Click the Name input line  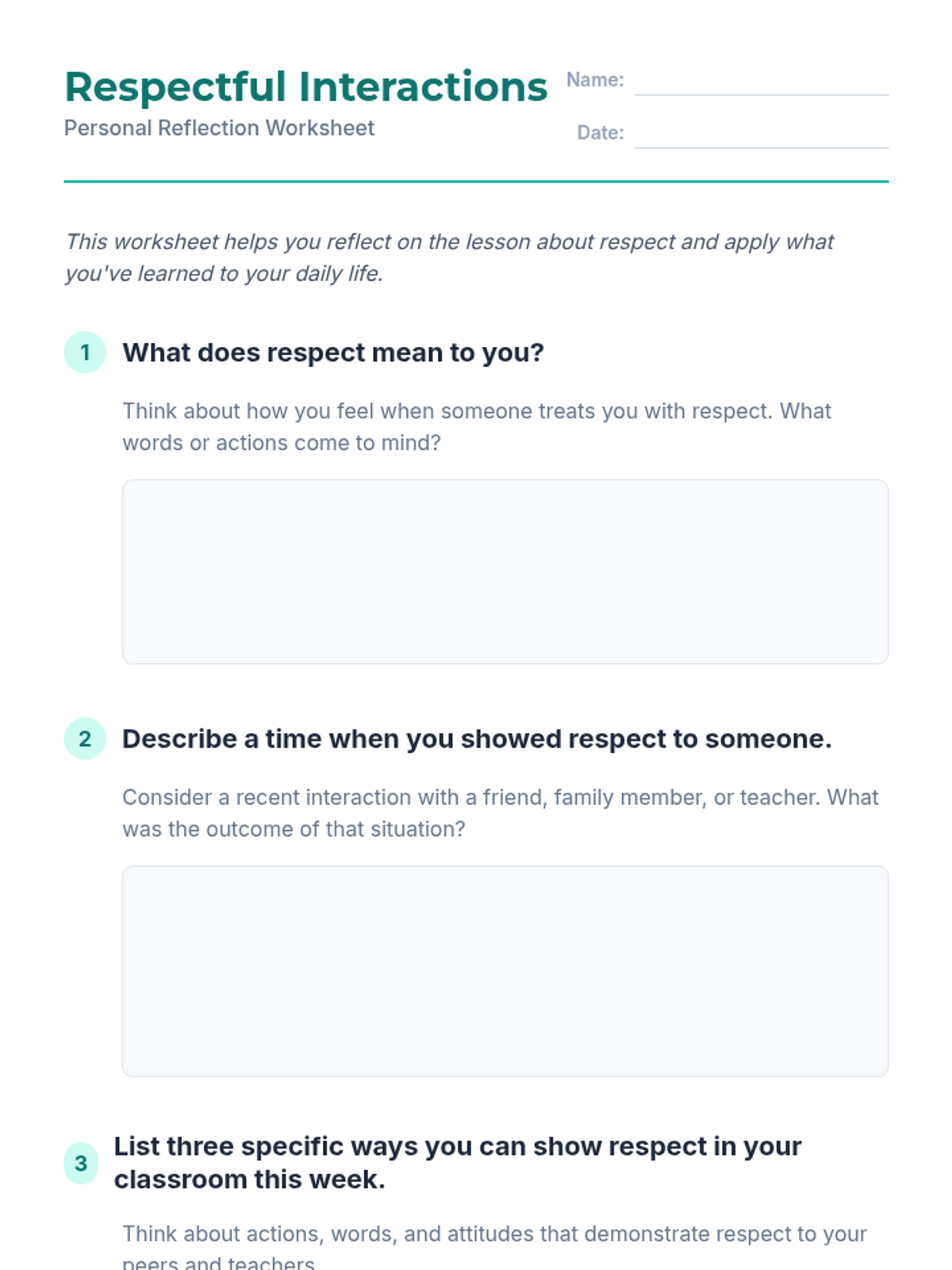point(762,82)
